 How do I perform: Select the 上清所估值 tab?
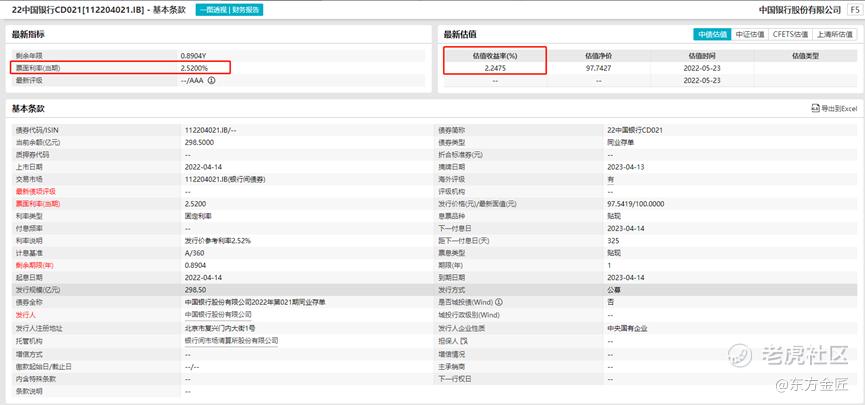point(834,34)
